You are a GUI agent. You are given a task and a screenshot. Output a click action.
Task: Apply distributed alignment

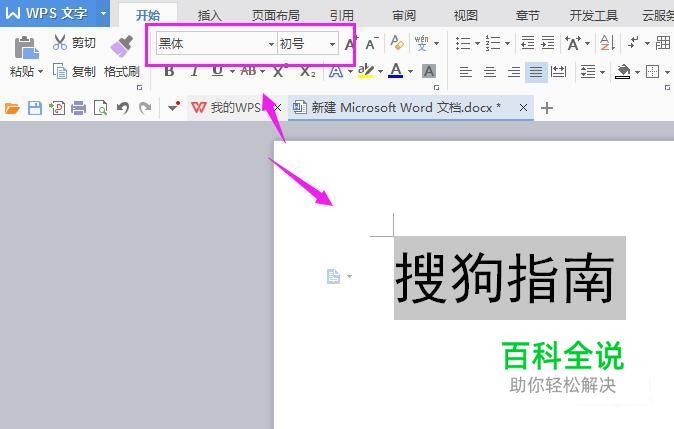[x=558, y=72]
